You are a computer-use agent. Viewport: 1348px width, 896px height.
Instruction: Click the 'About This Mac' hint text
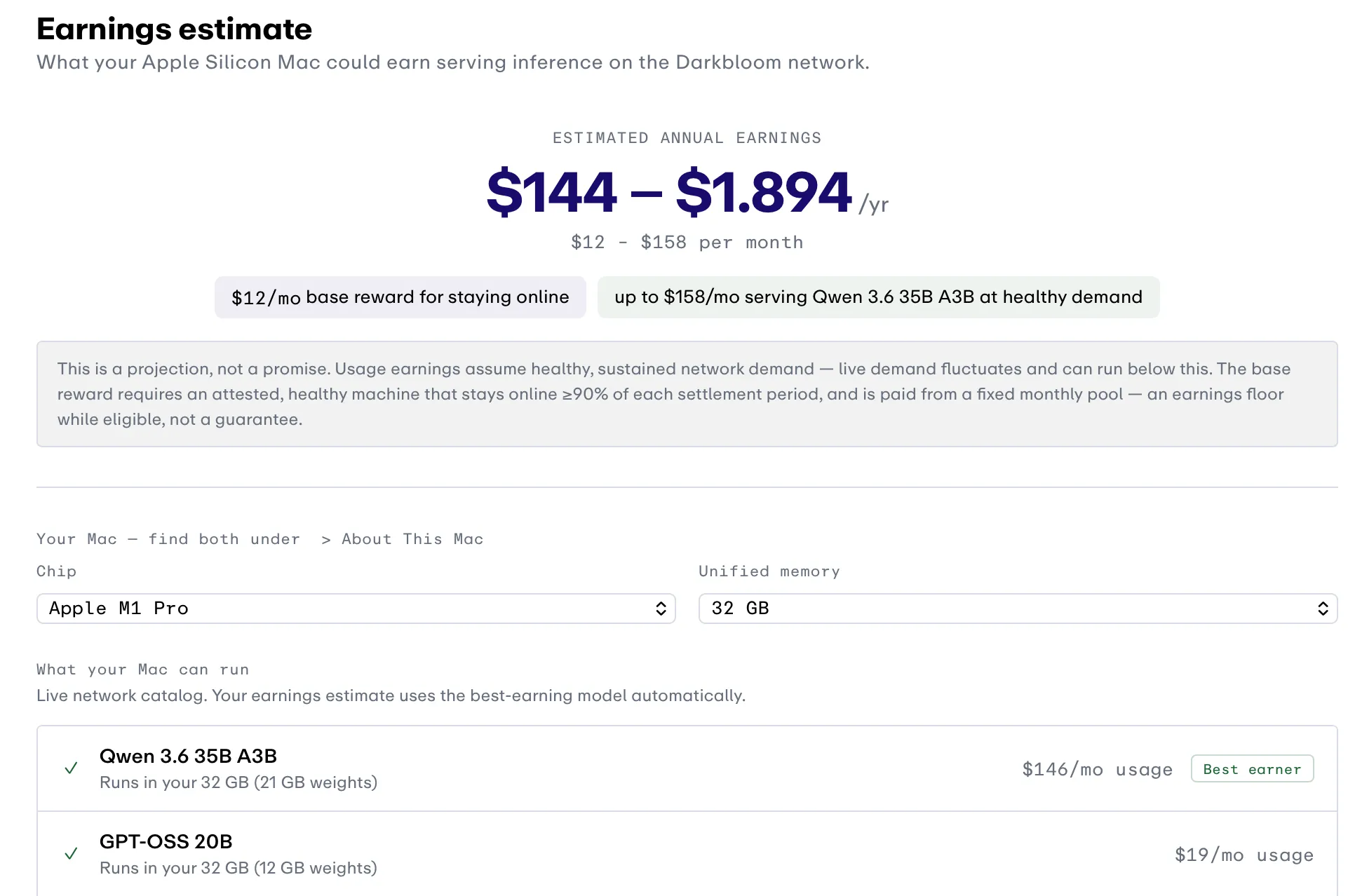[412, 539]
